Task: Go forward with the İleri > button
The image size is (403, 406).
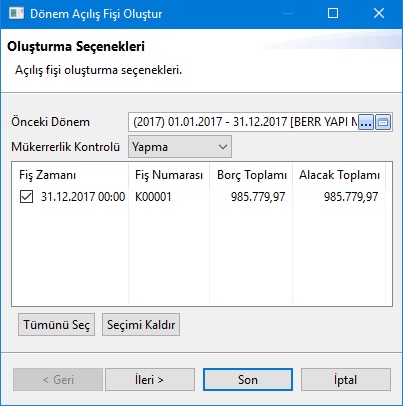Action: click(x=150, y=380)
